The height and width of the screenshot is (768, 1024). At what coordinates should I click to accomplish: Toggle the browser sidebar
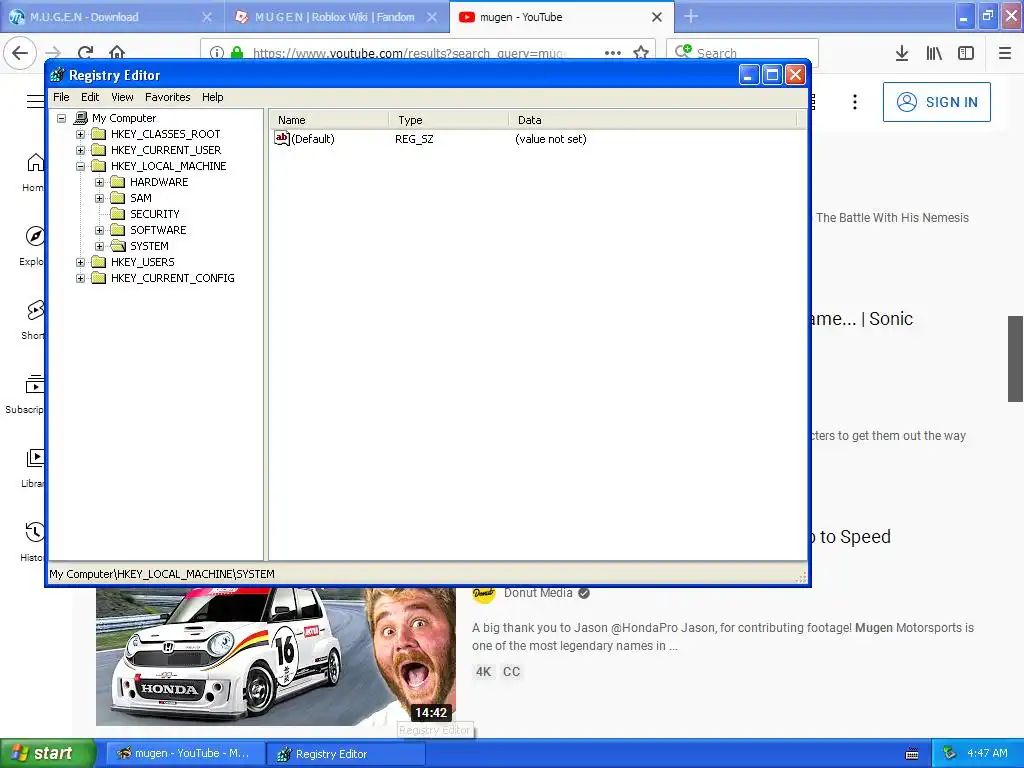click(966, 54)
